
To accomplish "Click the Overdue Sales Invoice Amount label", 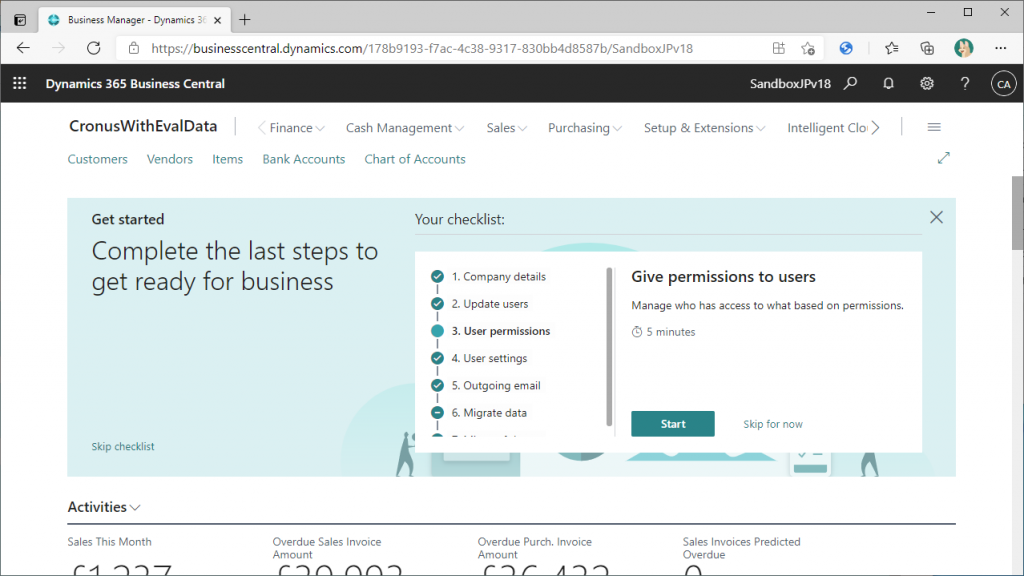I will 327,548.
